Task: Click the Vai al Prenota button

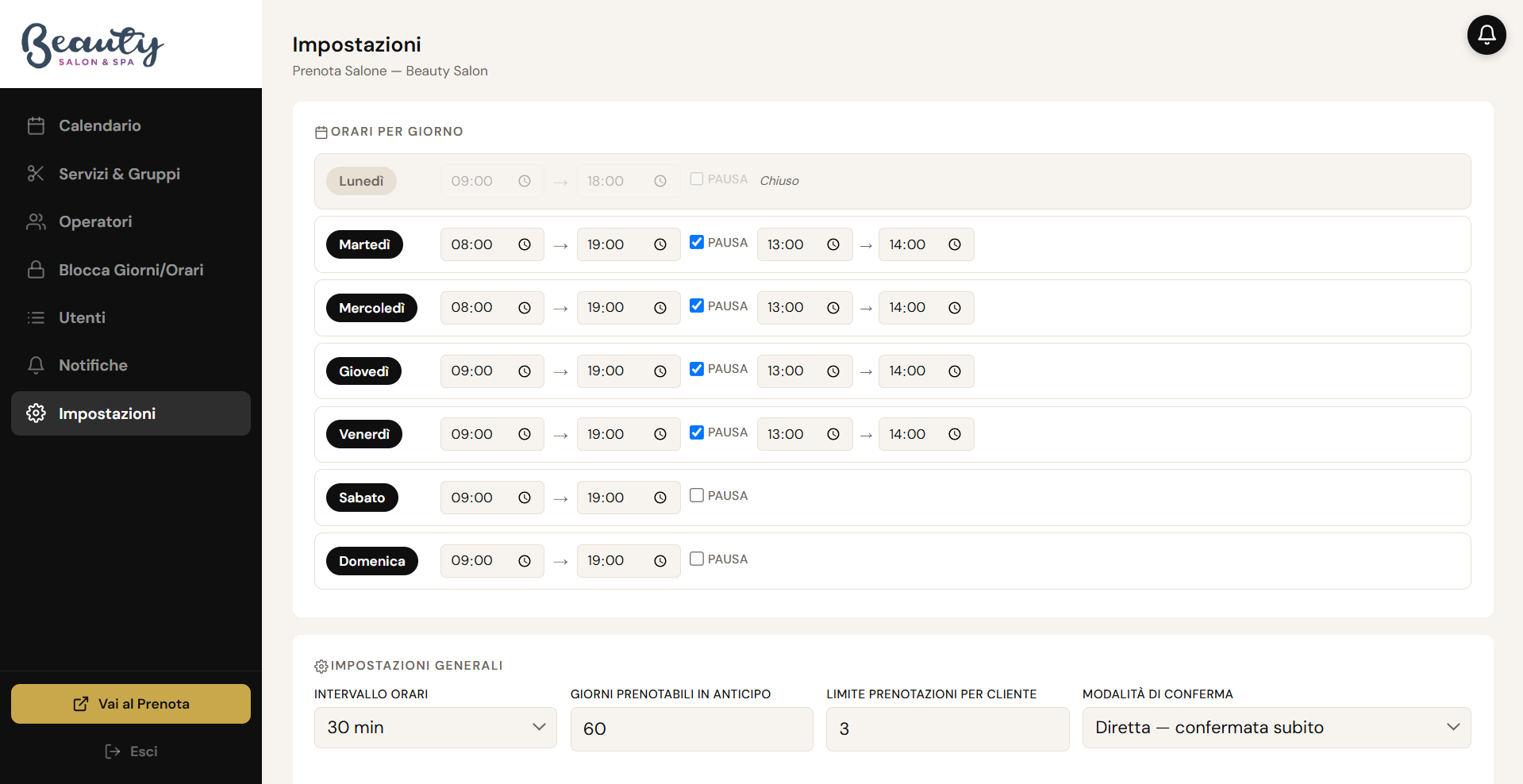Action: point(131,704)
